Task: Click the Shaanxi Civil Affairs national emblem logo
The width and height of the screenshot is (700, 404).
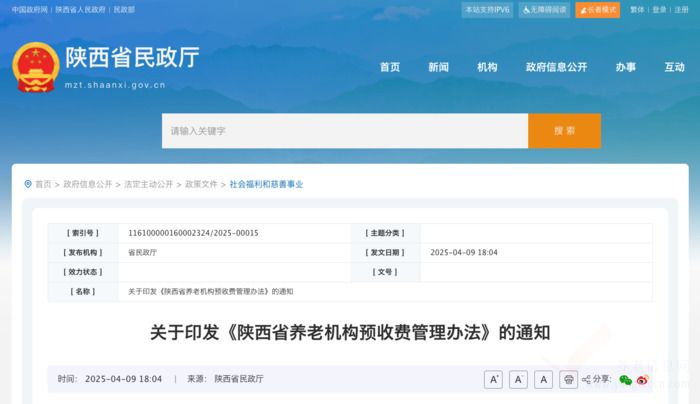Action: tap(36, 67)
